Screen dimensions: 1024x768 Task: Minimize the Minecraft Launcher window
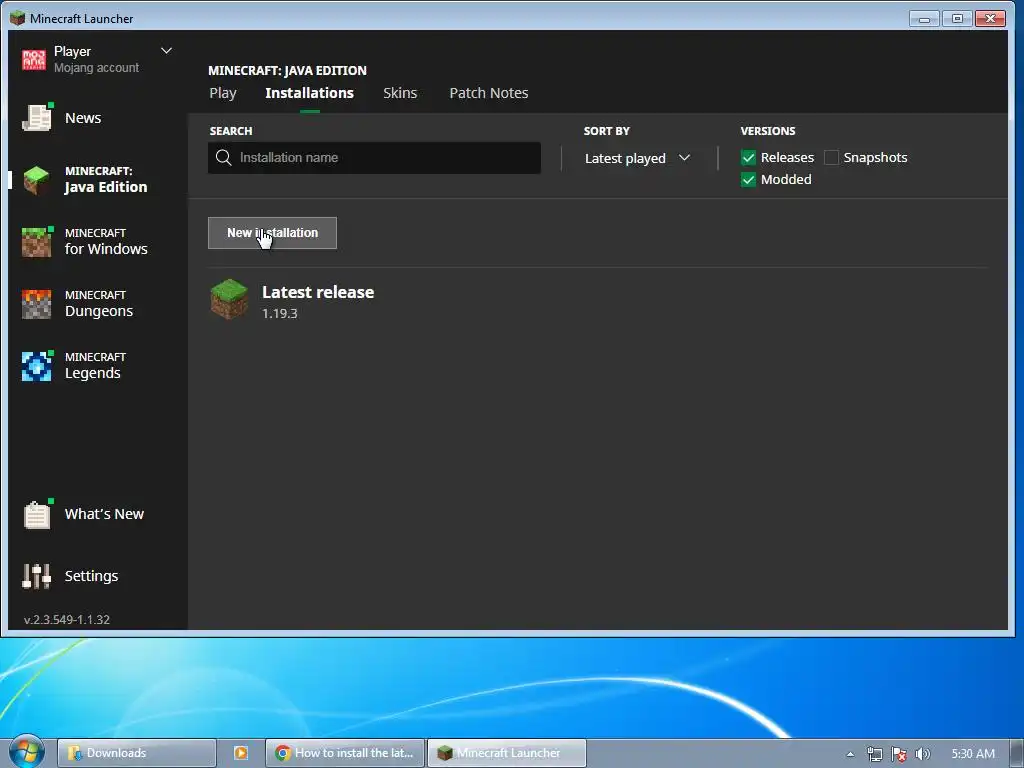[923, 18]
